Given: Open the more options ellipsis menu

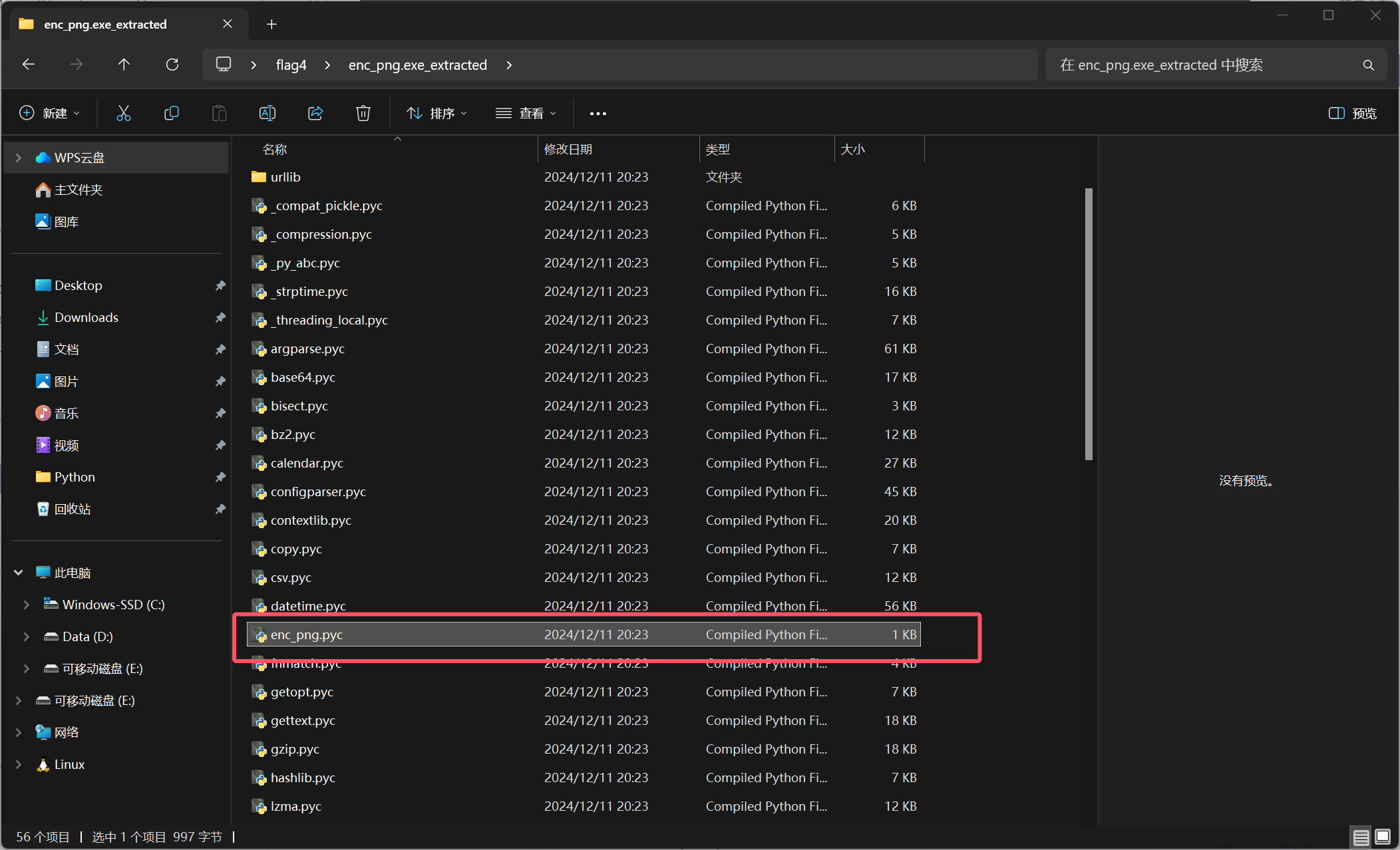Looking at the screenshot, I should point(598,114).
